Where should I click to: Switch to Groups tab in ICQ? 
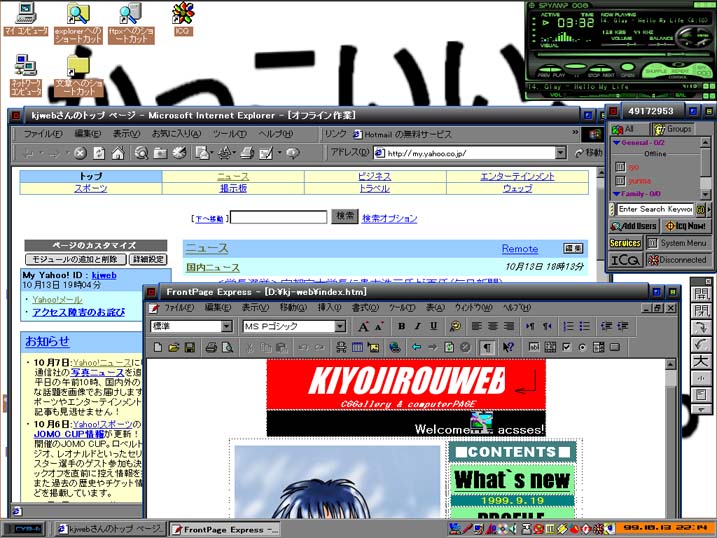click(673, 129)
